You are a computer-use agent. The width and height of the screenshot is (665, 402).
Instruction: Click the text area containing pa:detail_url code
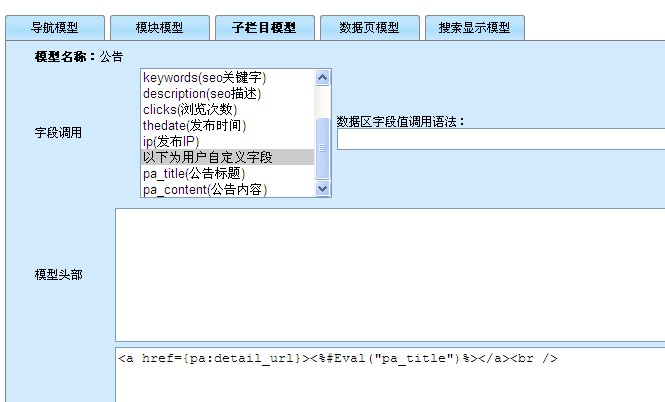click(x=390, y=375)
